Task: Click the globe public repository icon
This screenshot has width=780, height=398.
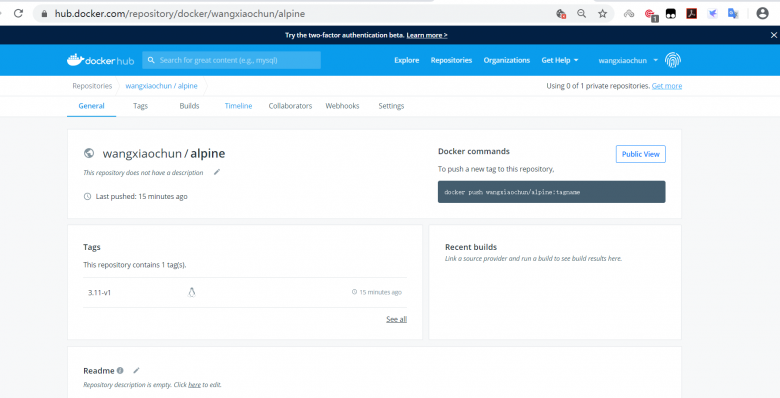Action: click(x=89, y=153)
